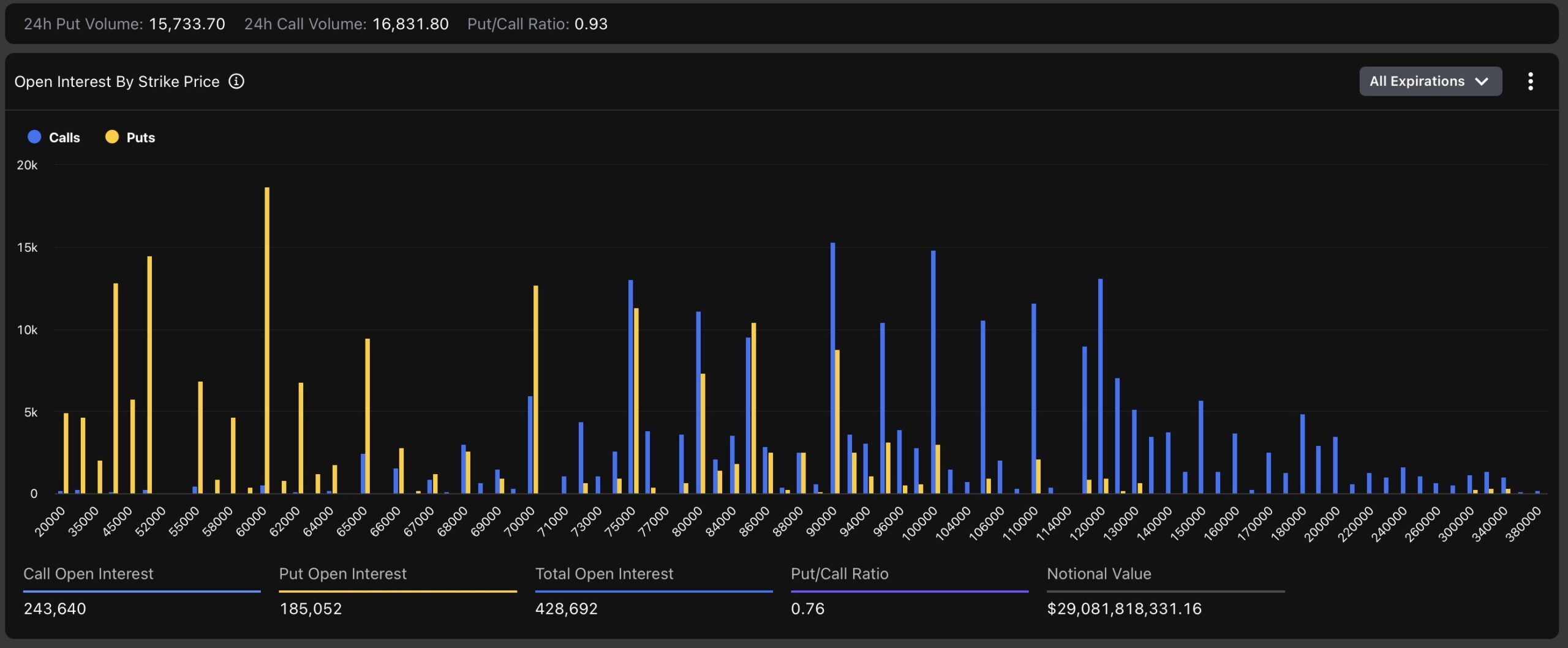Screen dimensions: 1568x648
Task: Click the Put Open Interest value 185,052
Action: (311, 608)
